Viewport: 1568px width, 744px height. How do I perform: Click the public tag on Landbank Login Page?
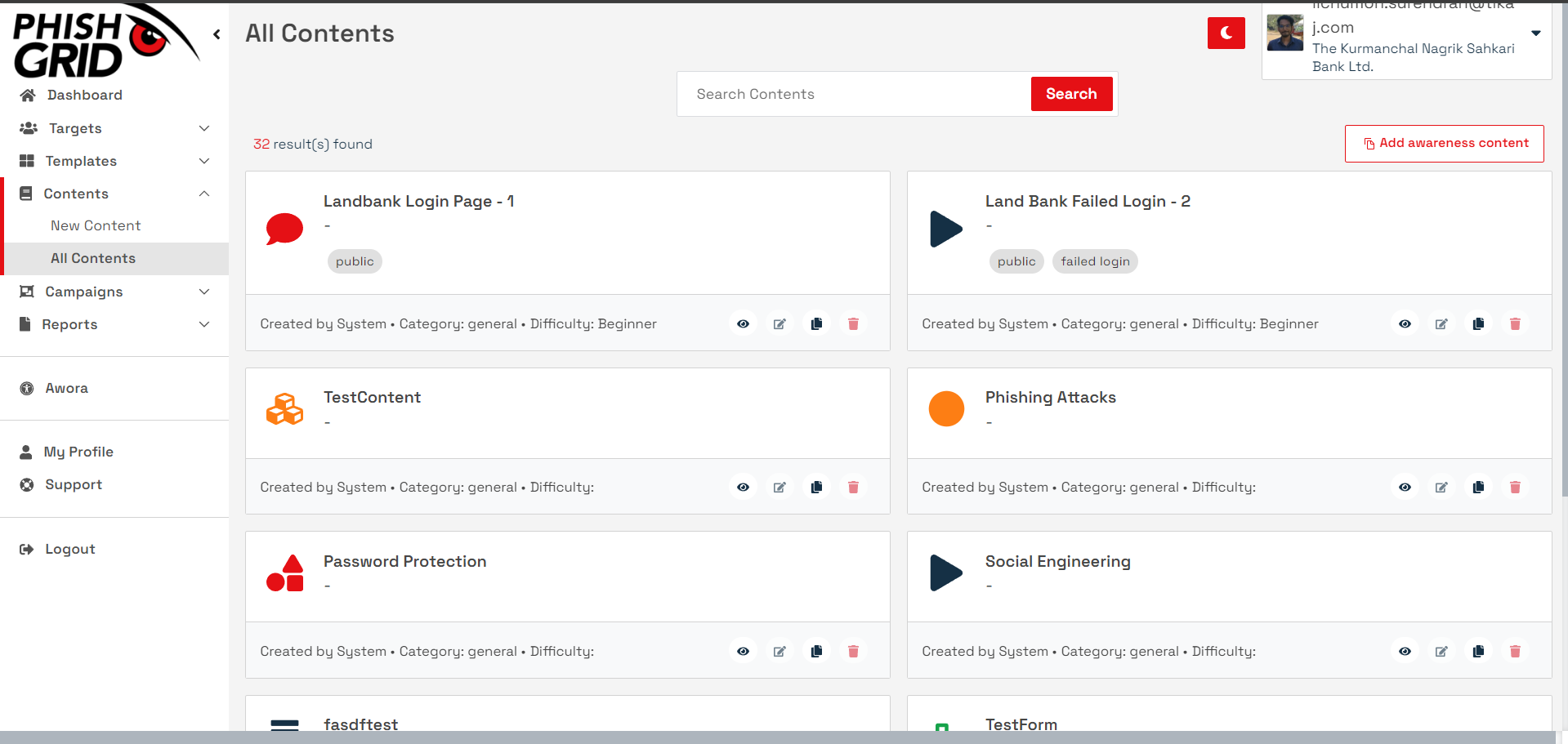coord(354,261)
